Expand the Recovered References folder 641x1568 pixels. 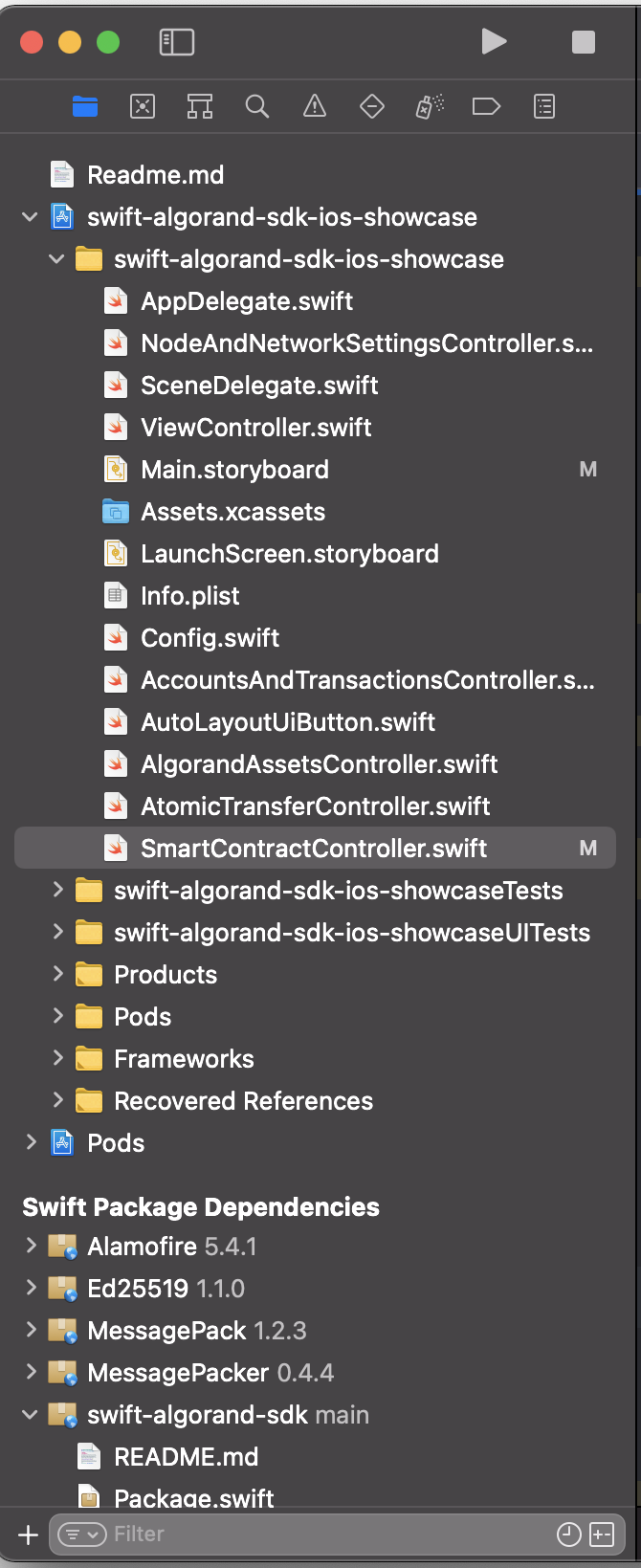57,1101
